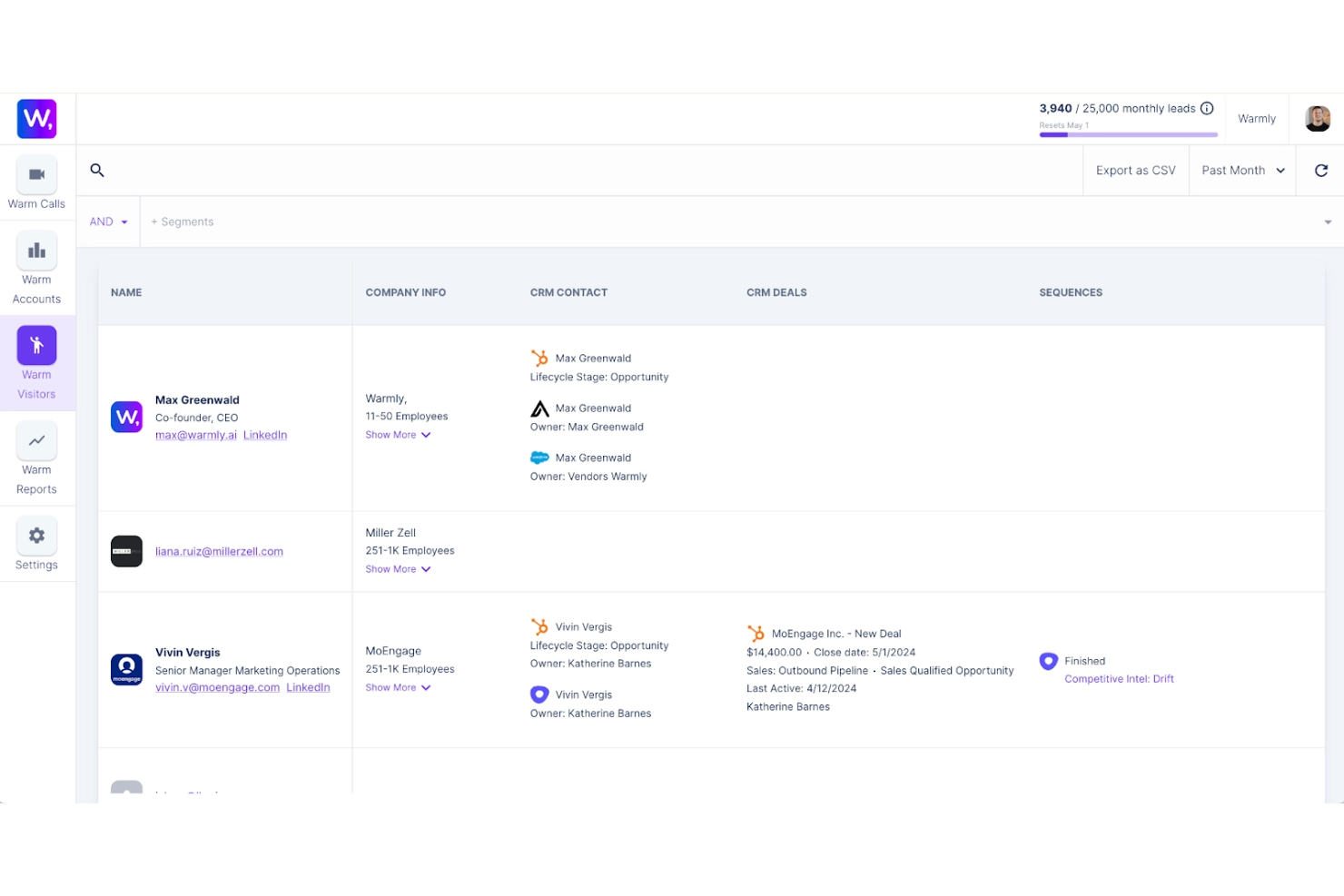Click HubSpot icon beside Vivin Vergis contact
The image size is (1344, 896).
pos(539,626)
